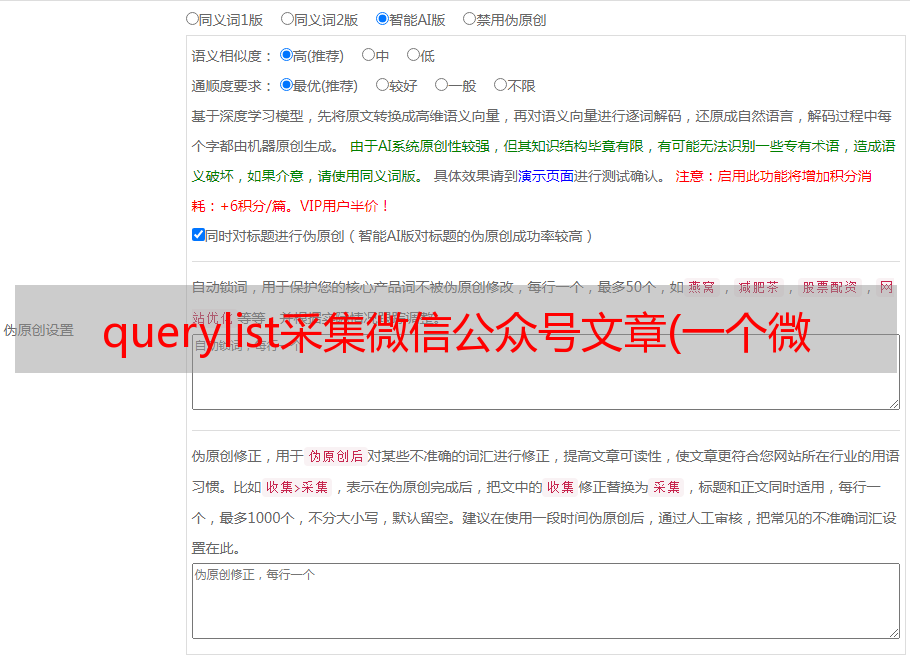Set 通顺度要求 to 较好
This screenshot has height=658, width=911.
point(382,85)
